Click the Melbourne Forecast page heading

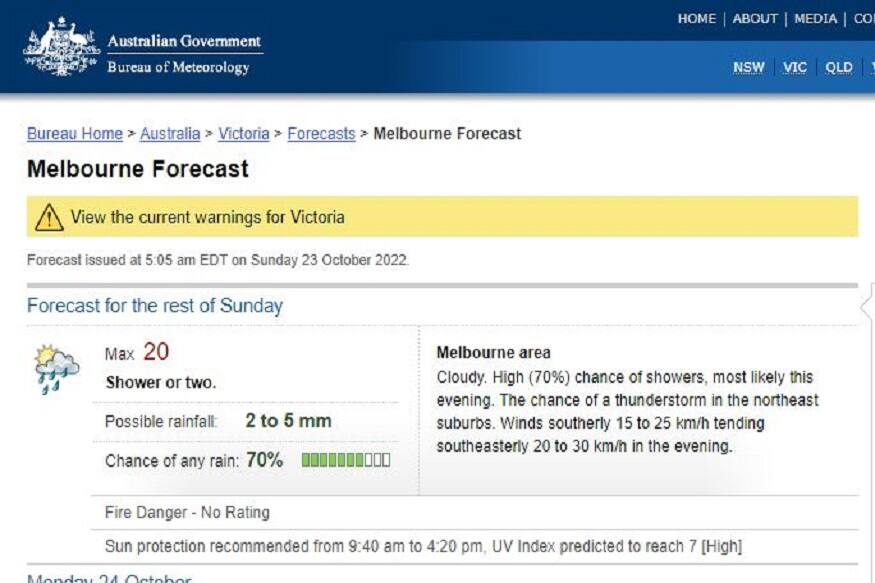point(138,169)
